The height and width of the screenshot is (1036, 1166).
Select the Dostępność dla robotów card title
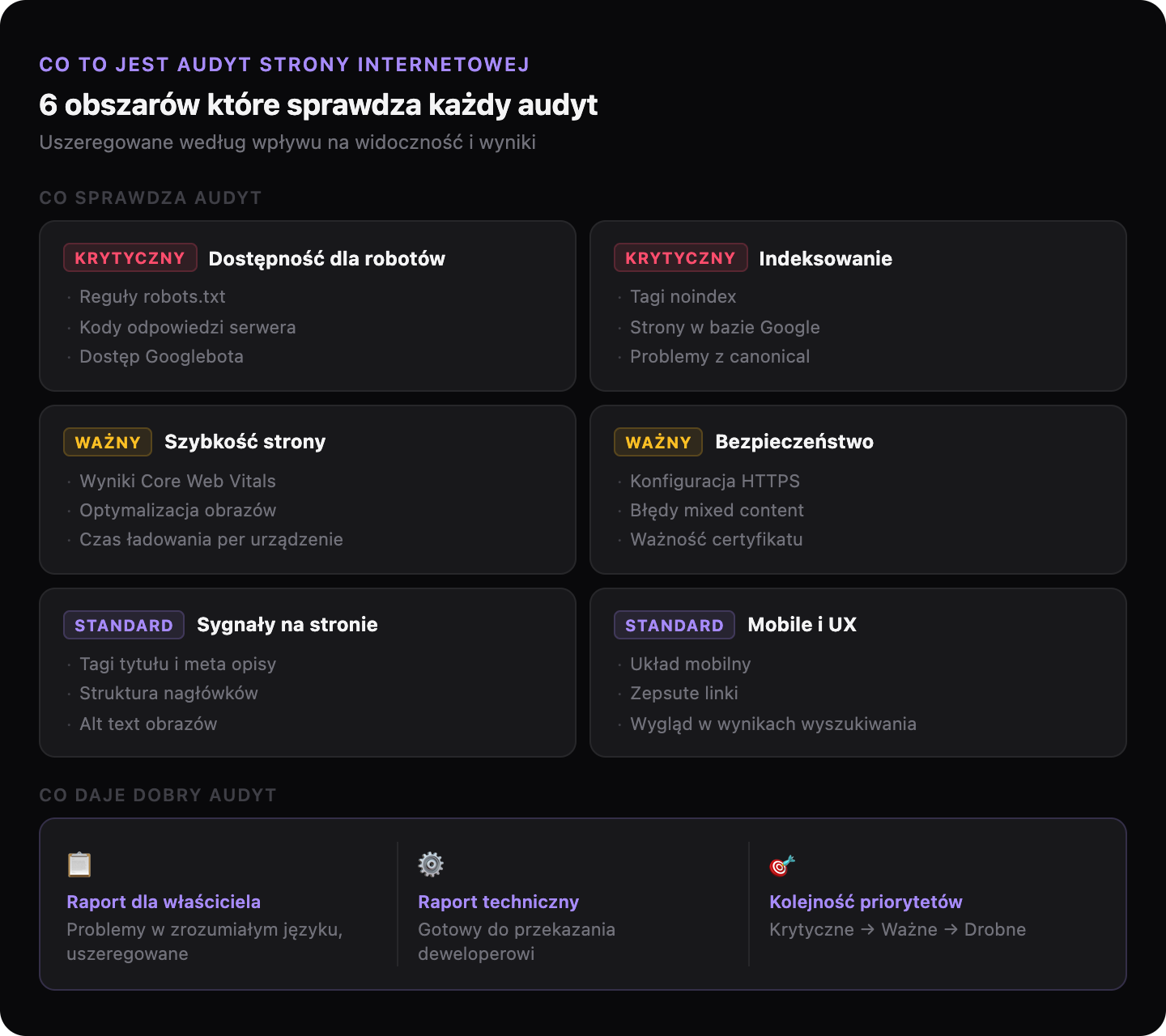pyautogui.click(x=327, y=258)
